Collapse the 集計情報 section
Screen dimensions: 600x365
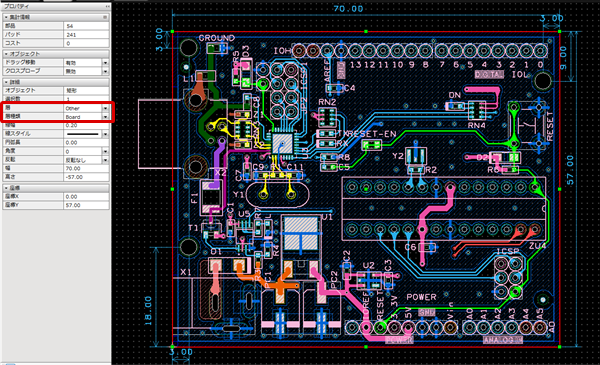click(x=7, y=17)
